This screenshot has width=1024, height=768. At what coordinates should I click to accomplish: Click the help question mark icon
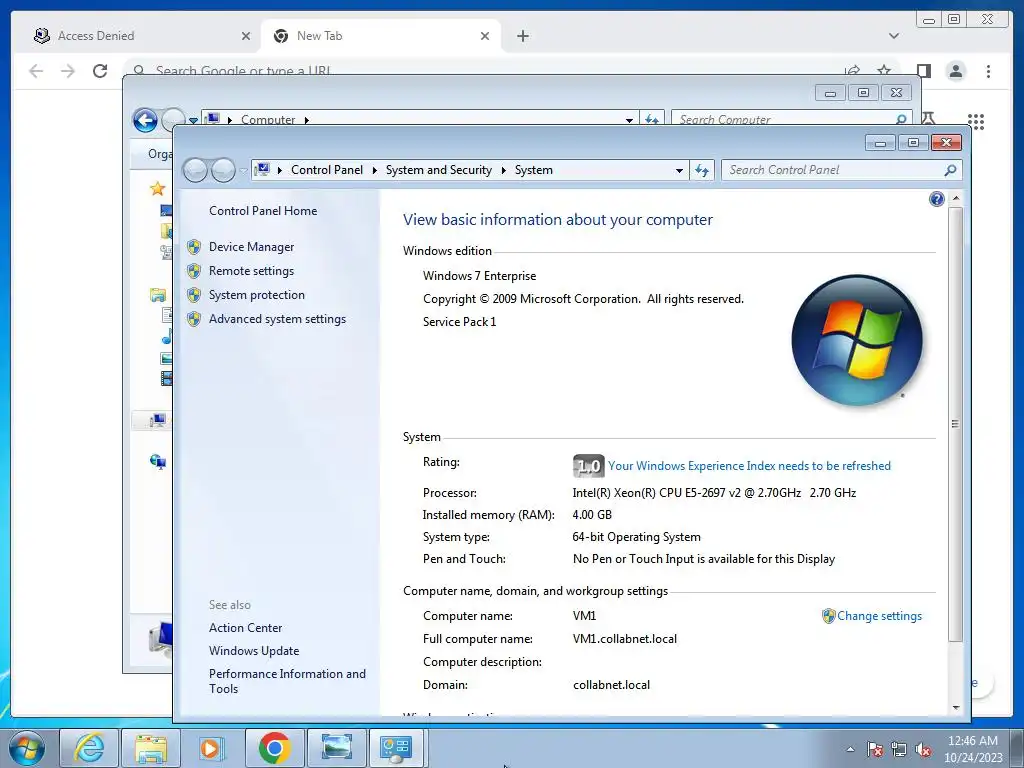tap(936, 199)
